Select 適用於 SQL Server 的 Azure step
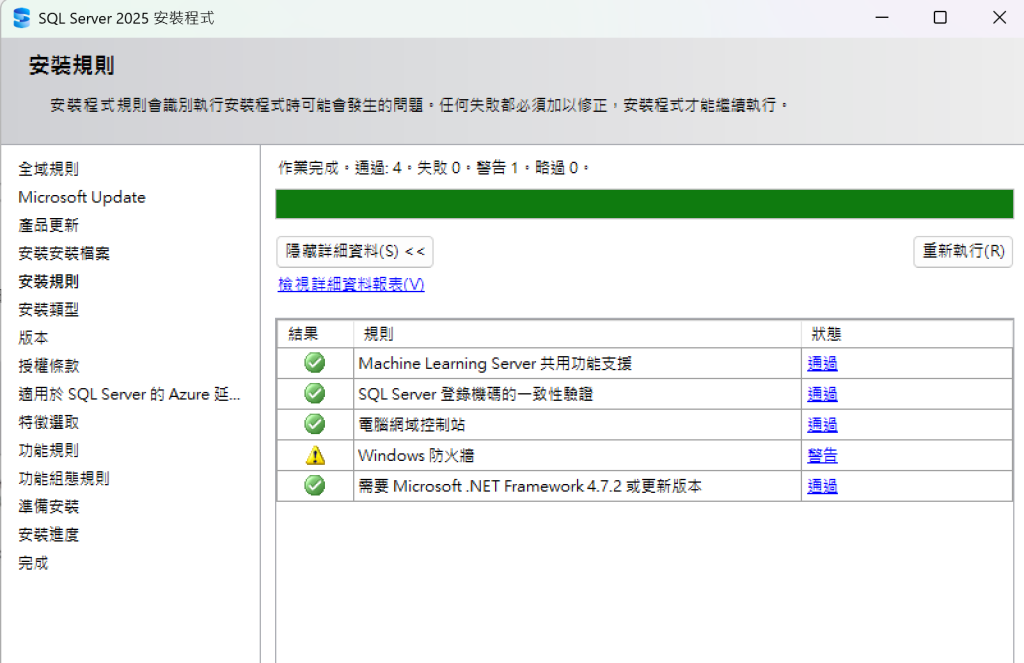Viewport: 1024px width, 663px height. pos(129,394)
